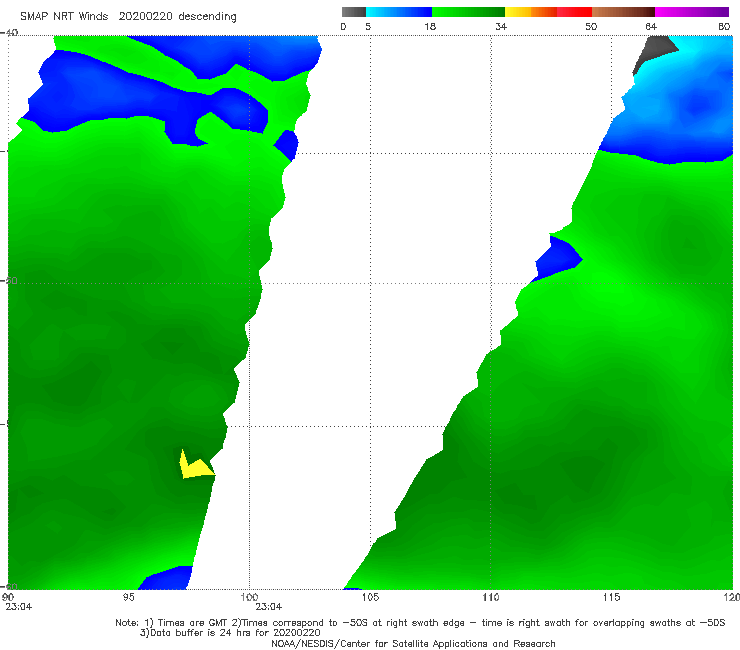This screenshot has width=740, height=650.
Task: Click the swath time '23:04' below longitude 90
Action: click(19, 607)
